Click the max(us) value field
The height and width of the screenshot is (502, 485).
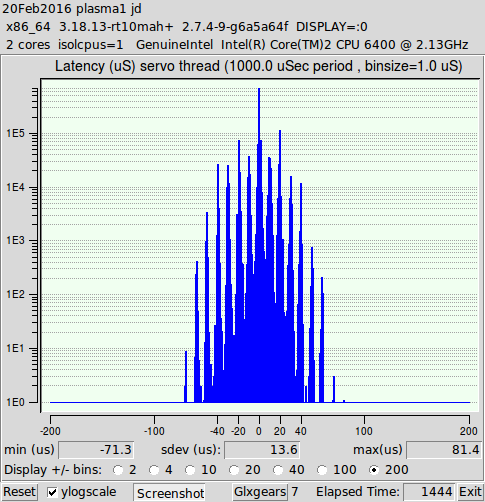pos(444,450)
